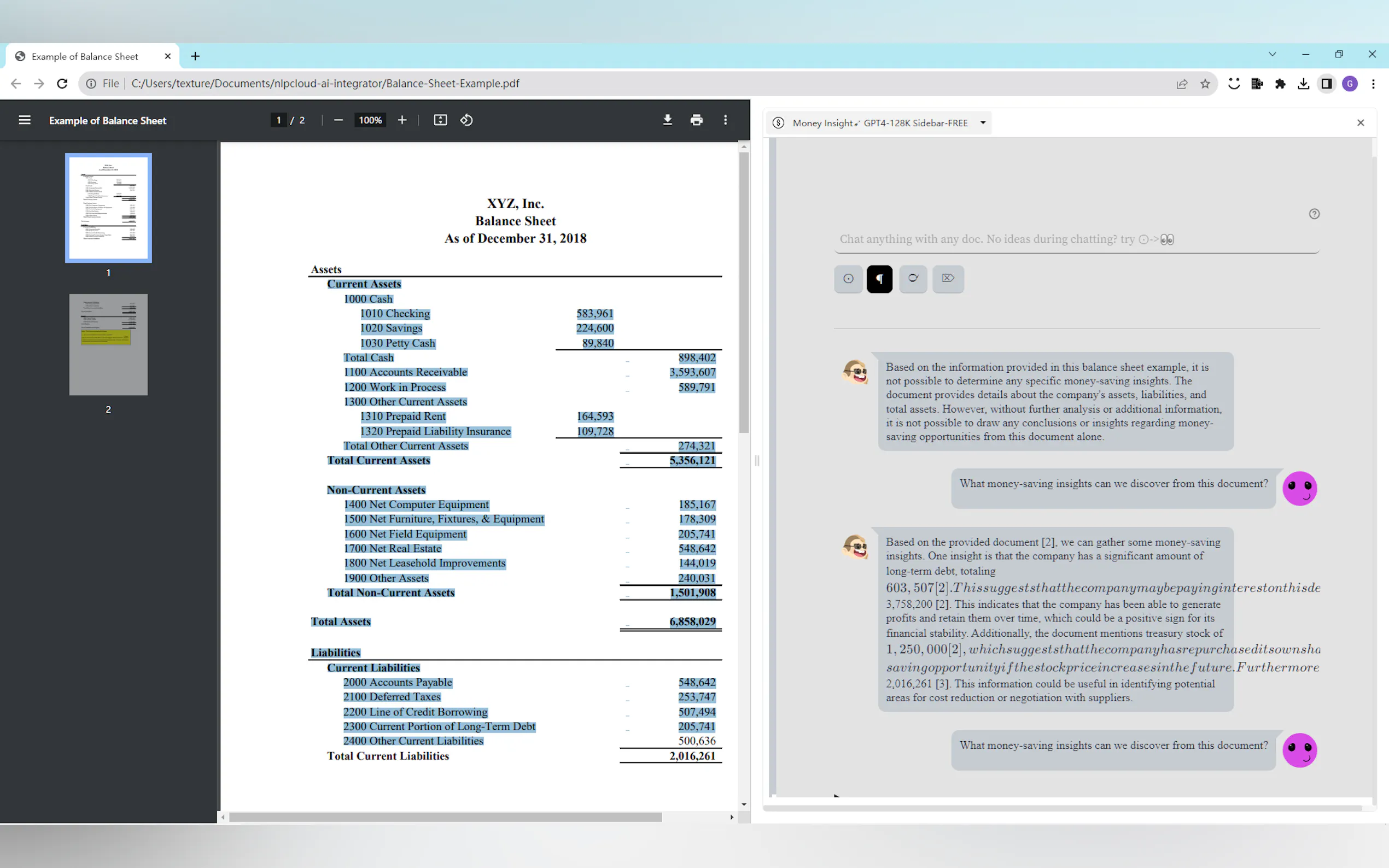Download the PDF from viewer toolbar

667,120
